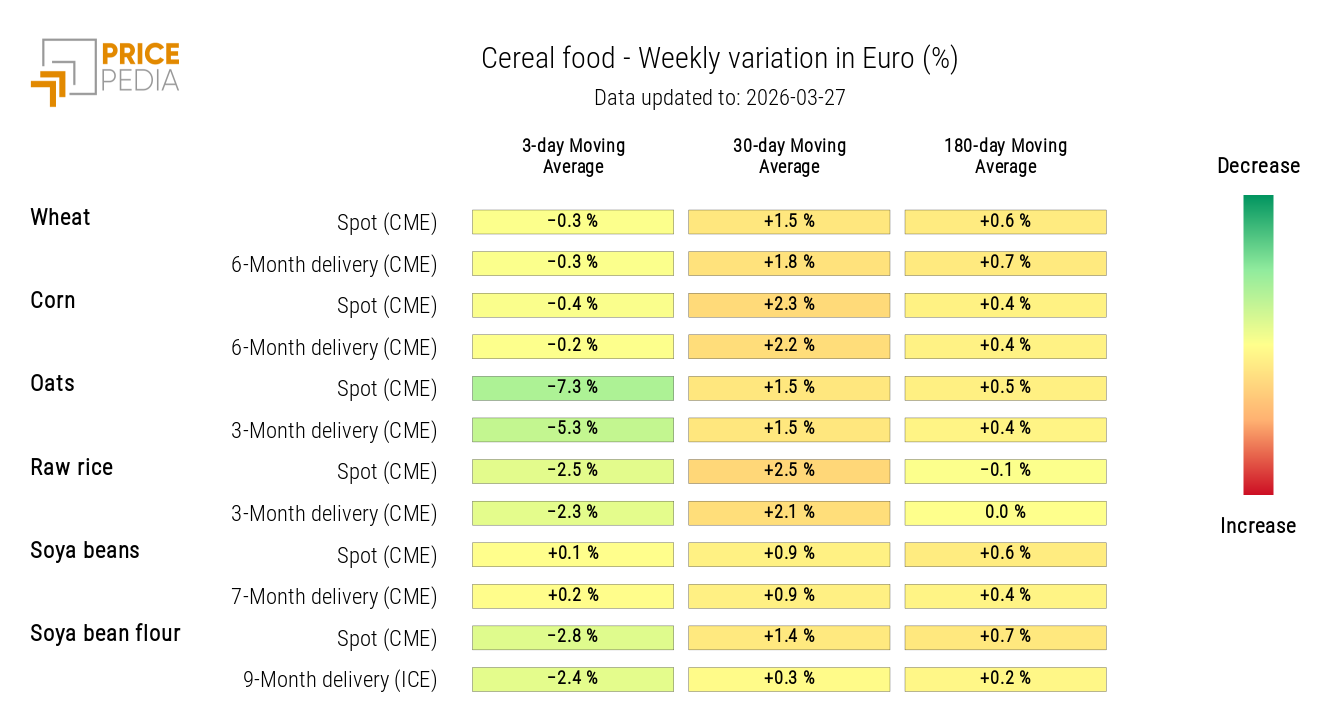Select Soya beans 7-Month delivery +0.2 % cell
Image resolution: width=1320 pixels, height=720 pixels.
tap(572, 596)
